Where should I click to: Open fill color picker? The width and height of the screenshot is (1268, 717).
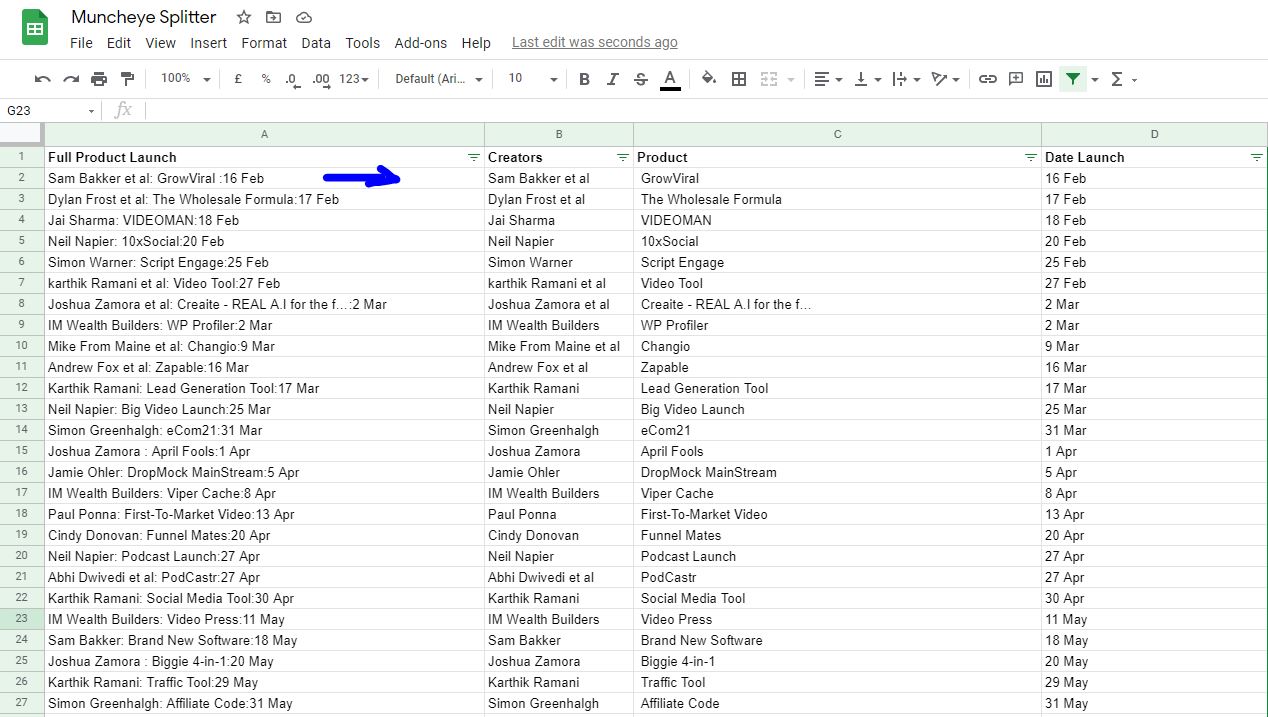(709, 79)
